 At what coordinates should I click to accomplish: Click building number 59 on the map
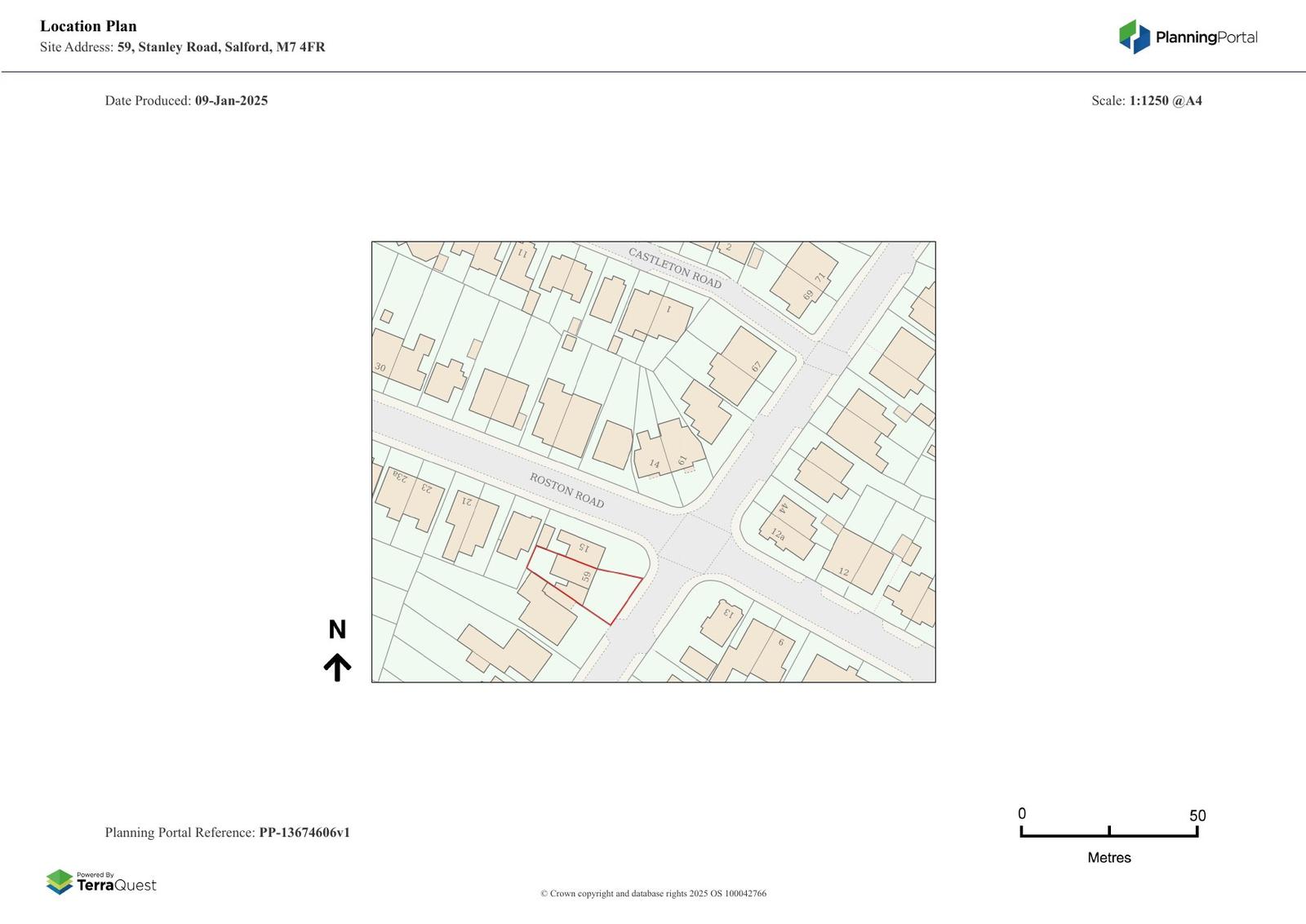click(586, 576)
